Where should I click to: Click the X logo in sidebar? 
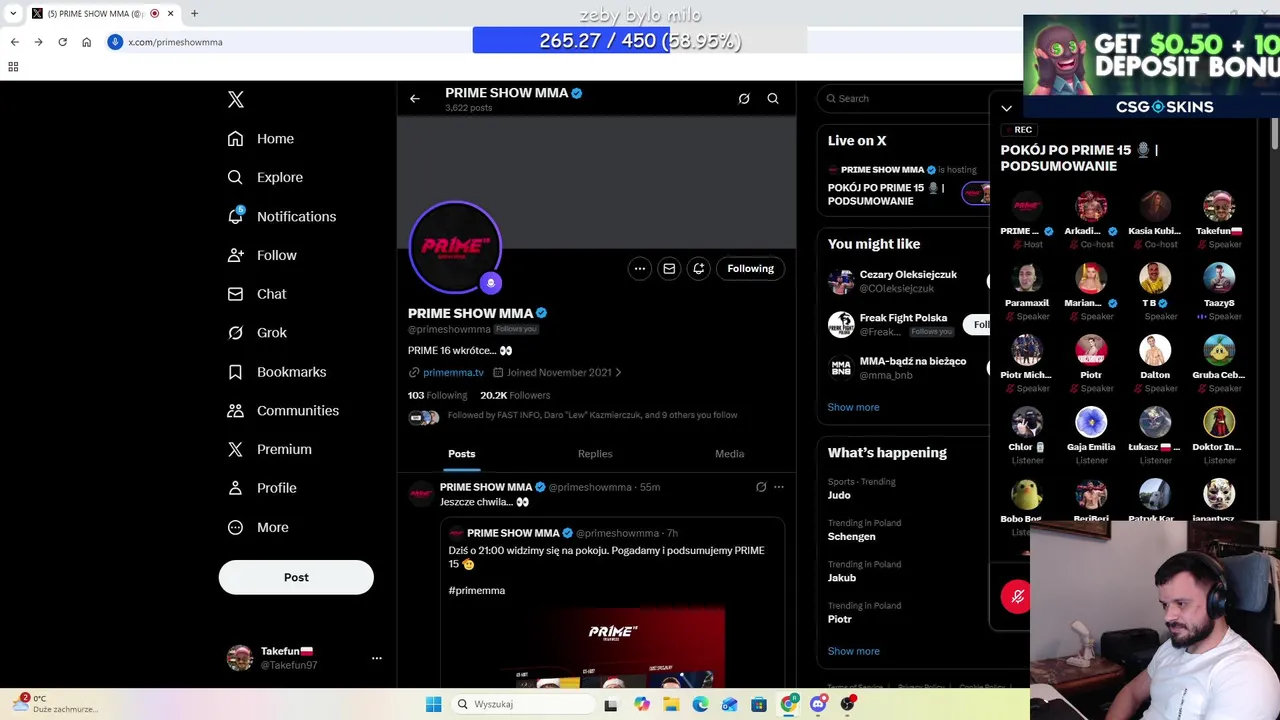pyautogui.click(x=236, y=99)
